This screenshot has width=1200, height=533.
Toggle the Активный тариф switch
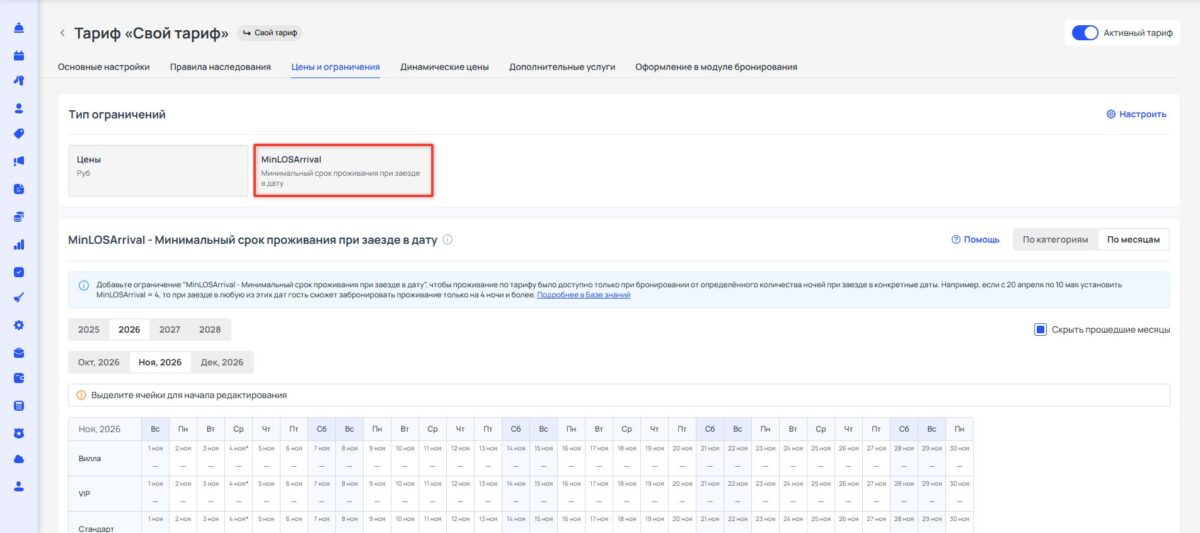click(x=1085, y=33)
